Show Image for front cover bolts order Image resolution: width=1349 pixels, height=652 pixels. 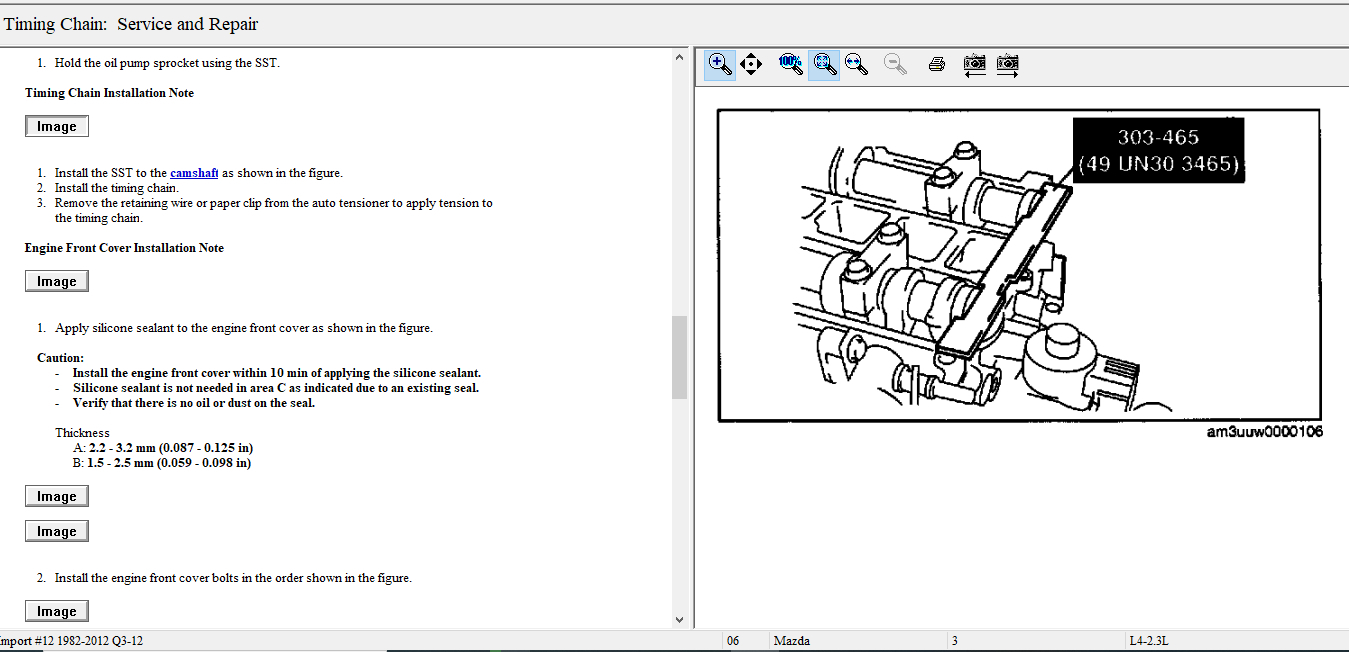[x=57, y=612]
